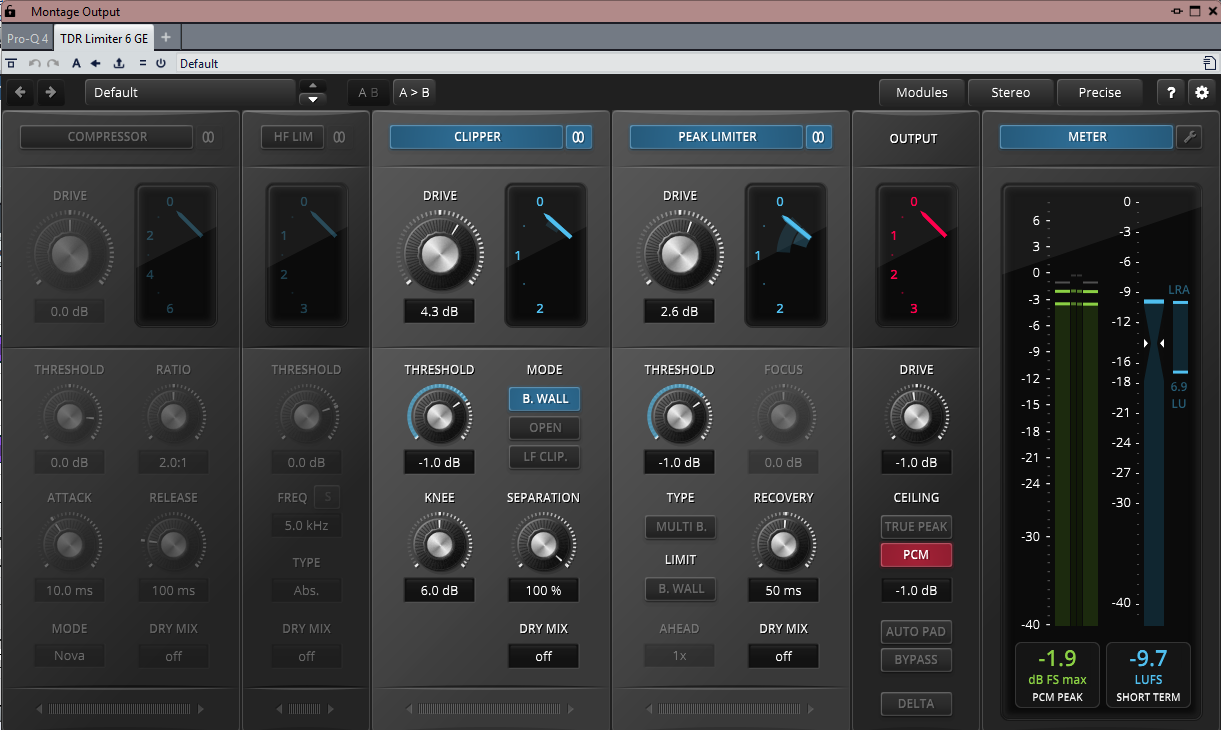The height and width of the screenshot is (730, 1221).
Task: Open meter options with the wrench icon
Action: pos(1189,137)
